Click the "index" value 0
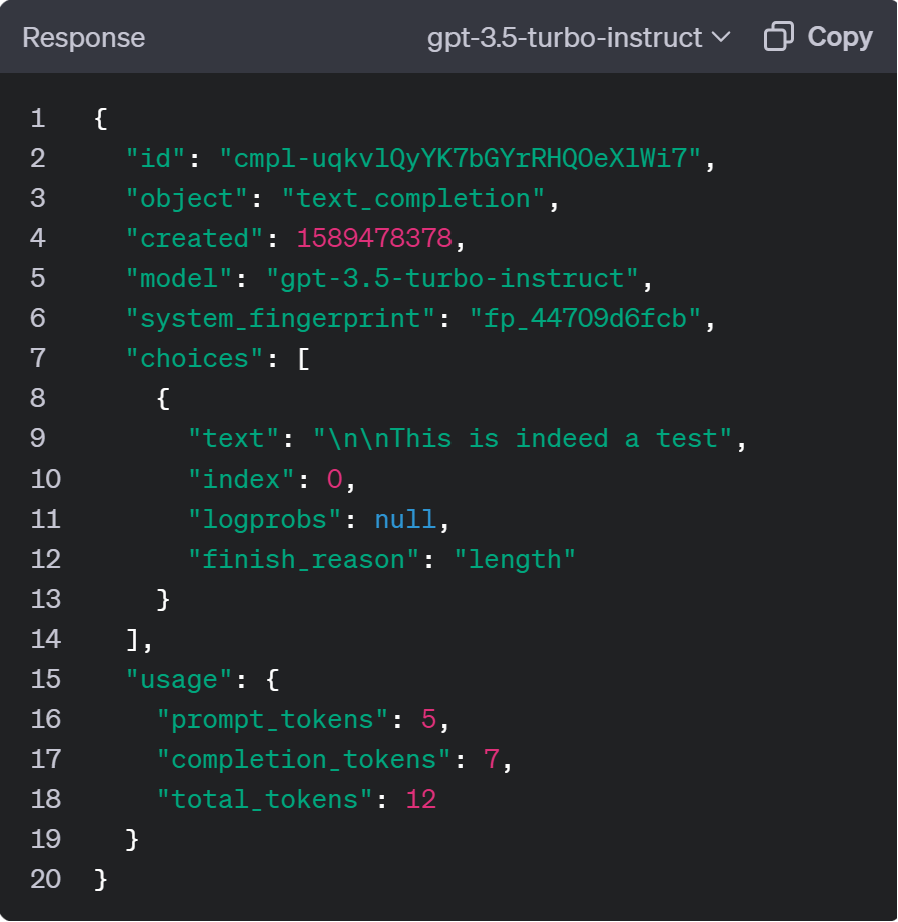Image resolution: width=898 pixels, height=922 pixels. [335, 479]
